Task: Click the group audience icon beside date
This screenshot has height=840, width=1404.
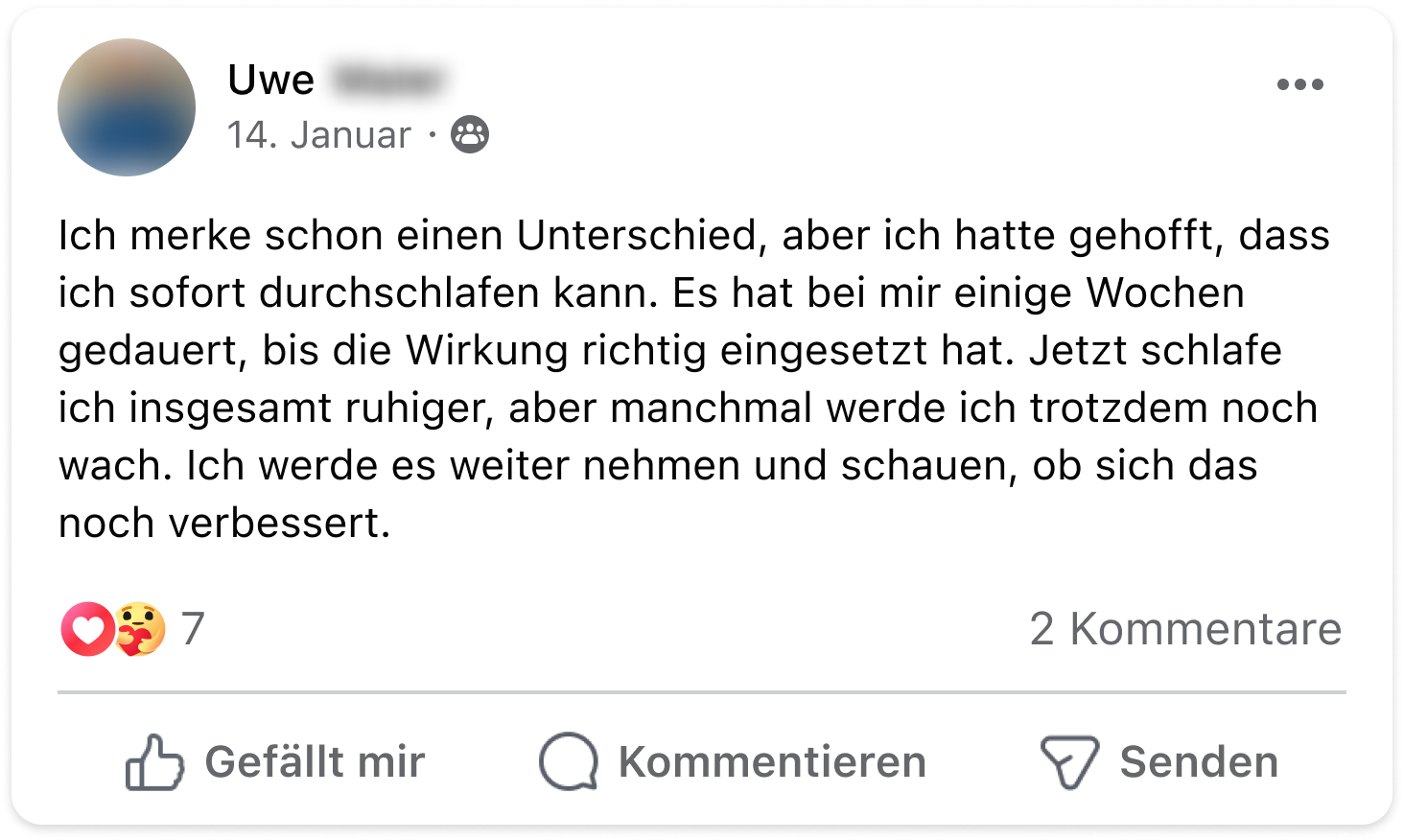Action: 470,135
